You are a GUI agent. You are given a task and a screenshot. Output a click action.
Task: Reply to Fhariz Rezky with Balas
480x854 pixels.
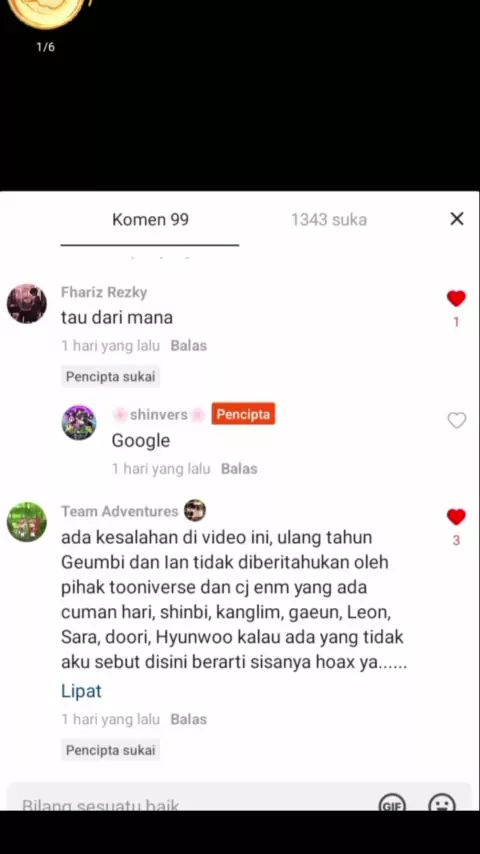click(x=189, y=346)
